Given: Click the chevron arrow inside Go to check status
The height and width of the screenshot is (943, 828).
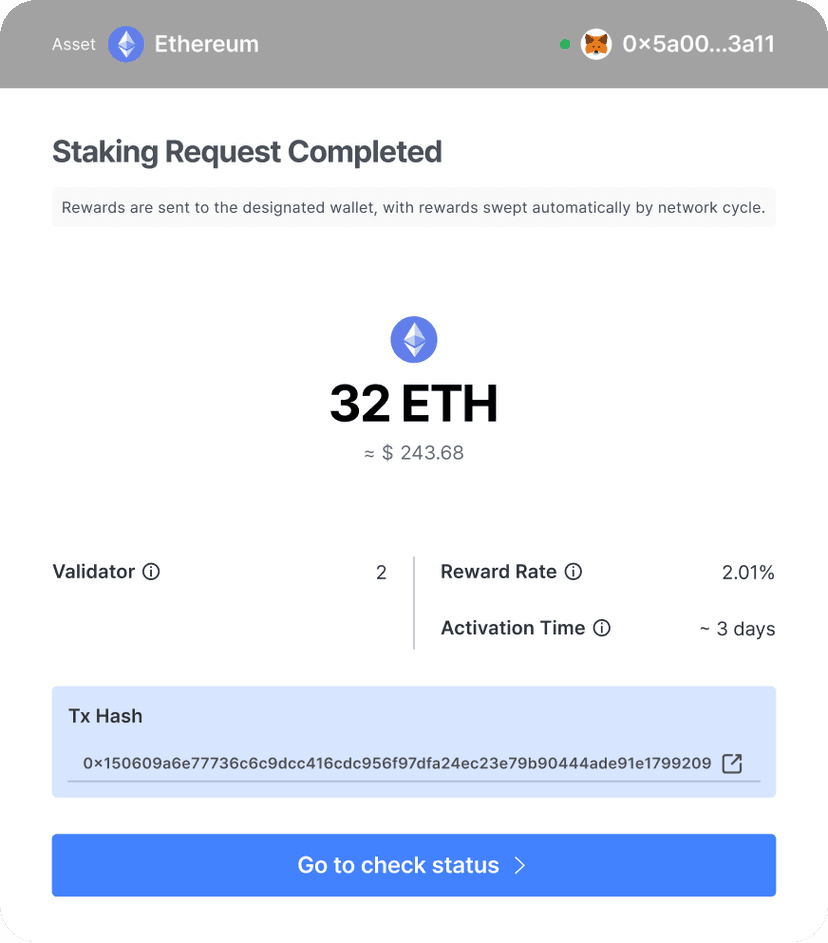Looking at the screenshot, I should click(x=518, y=865).
